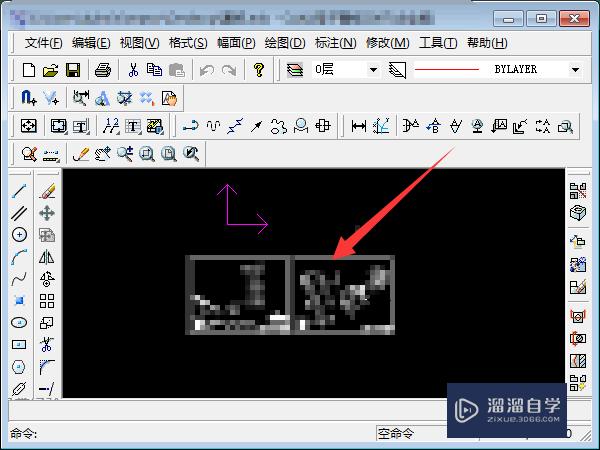This screenshot has height=450, width=600.
Task: Open the 幅面(P) menu
Action: click(236, 42)
